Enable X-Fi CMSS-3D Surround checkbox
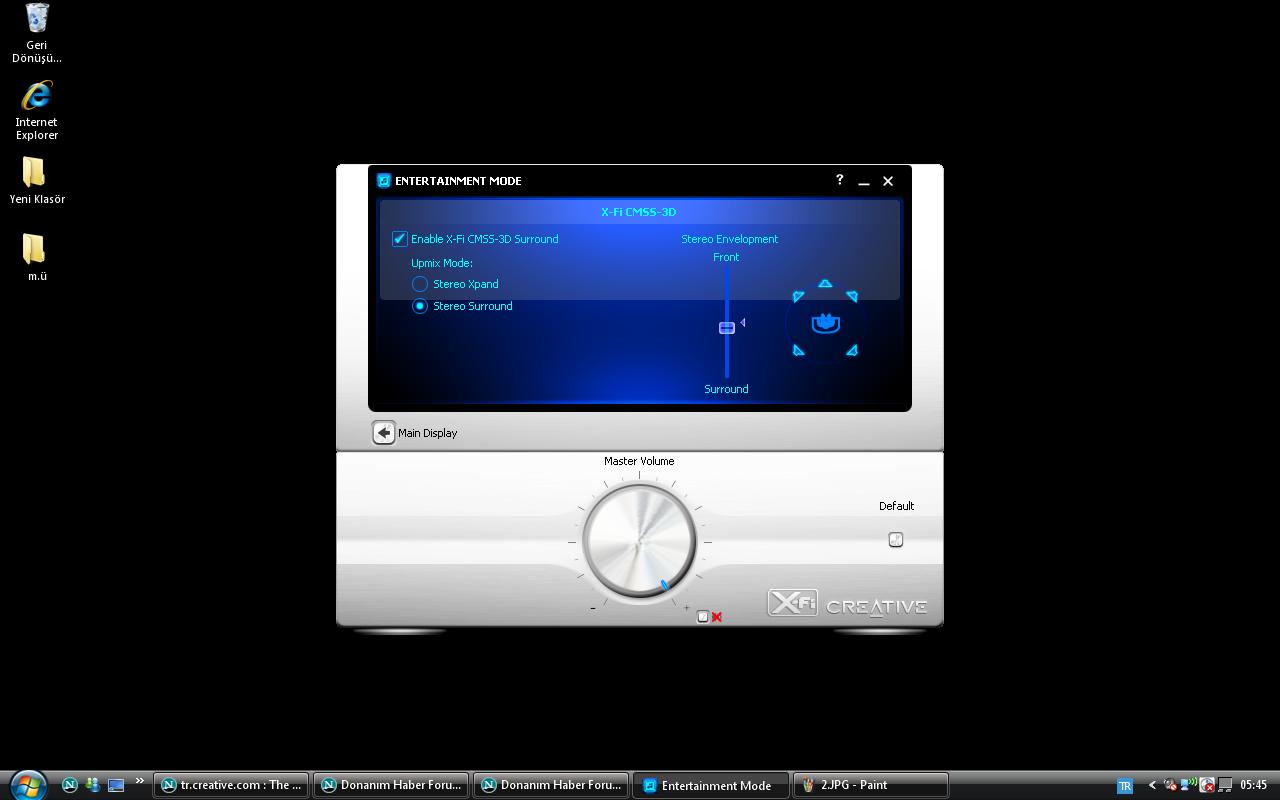Viewport: 1280px width, 800px height. click(x=399, y=239)
